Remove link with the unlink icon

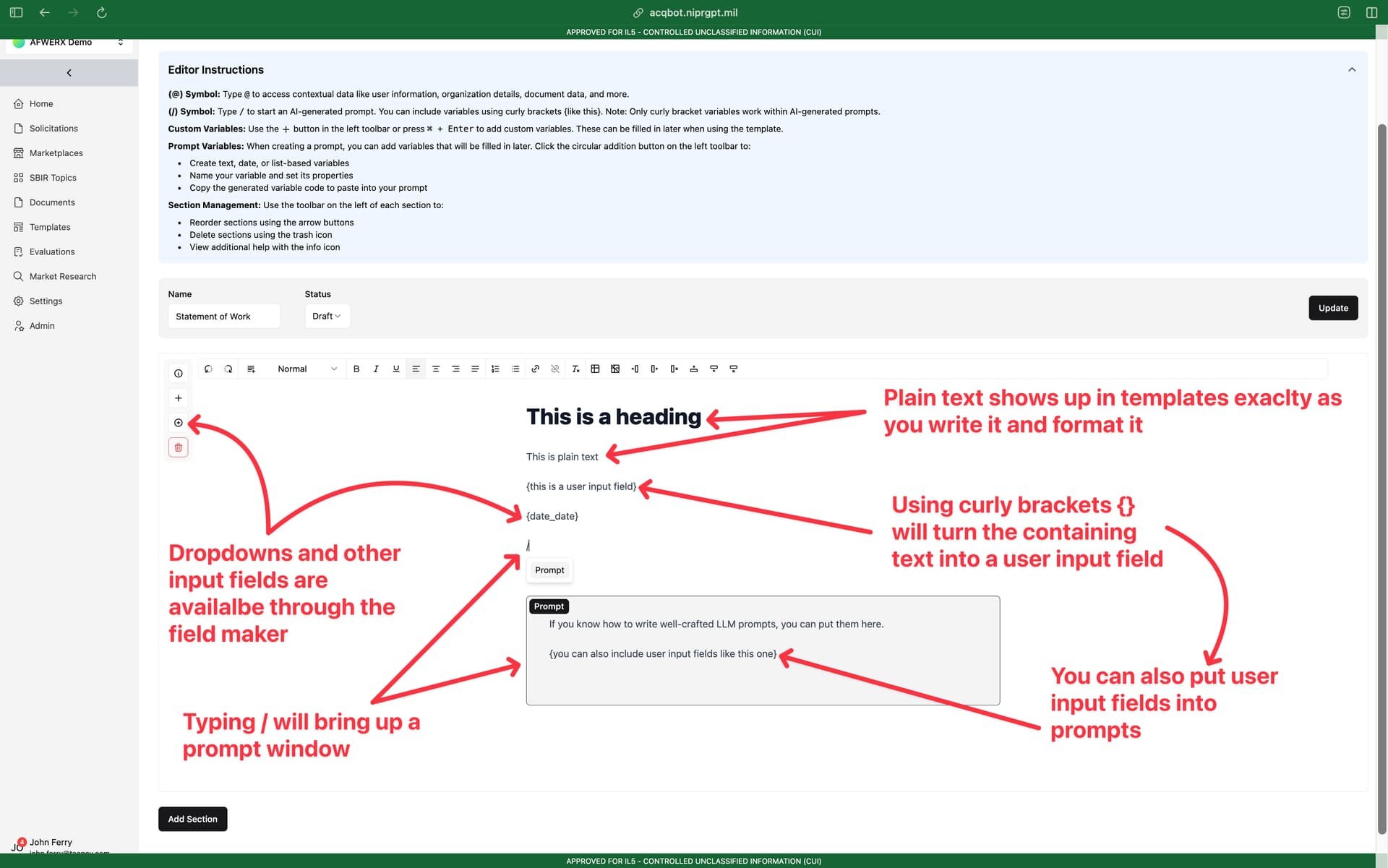(555, 369)
